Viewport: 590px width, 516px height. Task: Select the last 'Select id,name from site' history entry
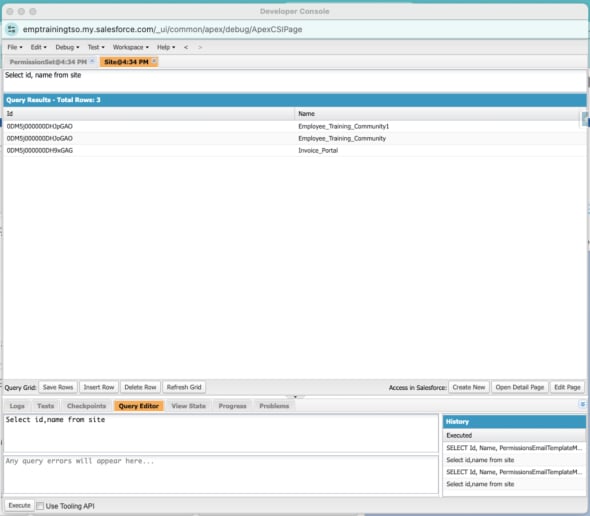tap(514, 484)
